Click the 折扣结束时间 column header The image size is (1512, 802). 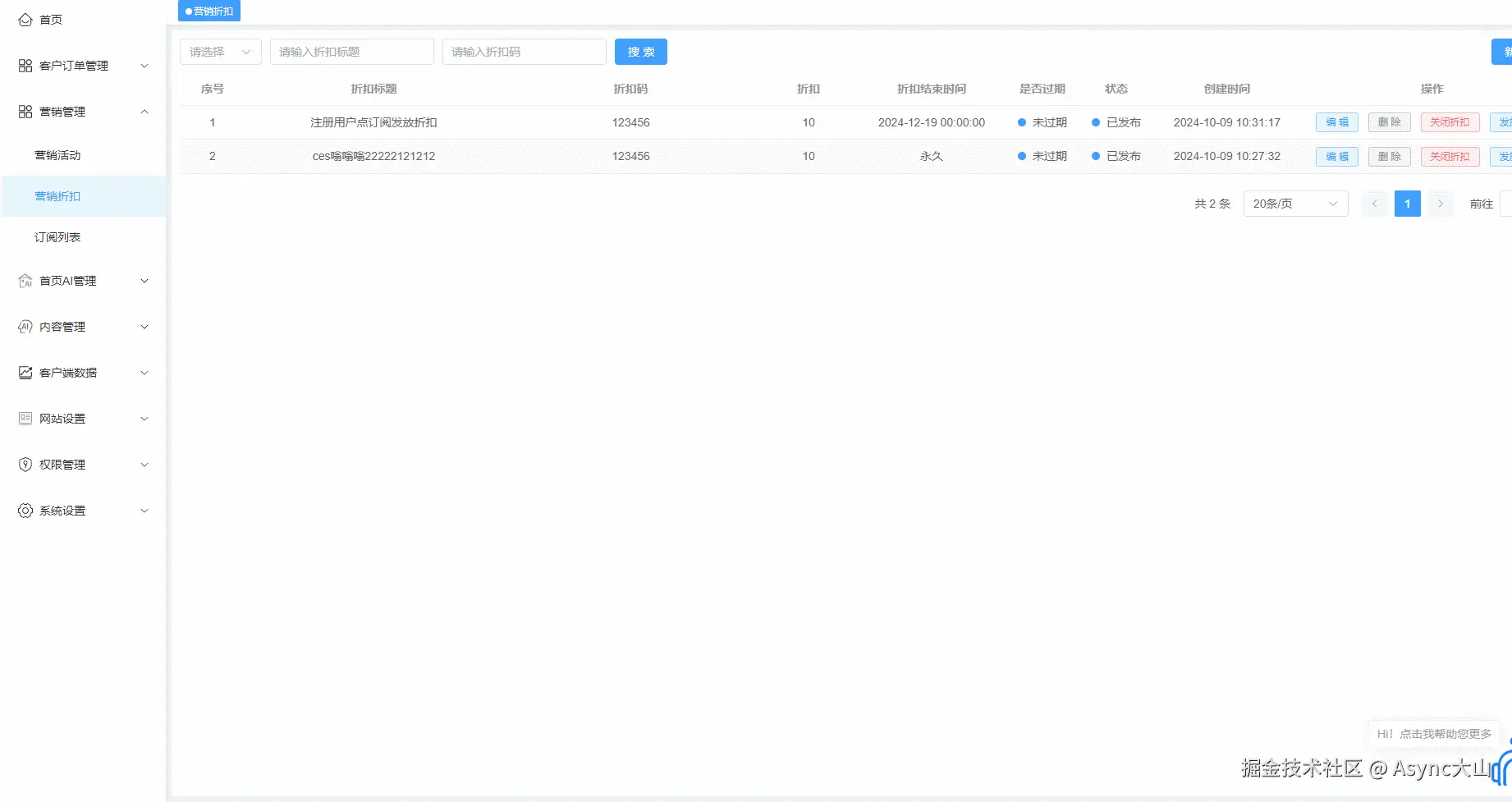pos(932,89)
